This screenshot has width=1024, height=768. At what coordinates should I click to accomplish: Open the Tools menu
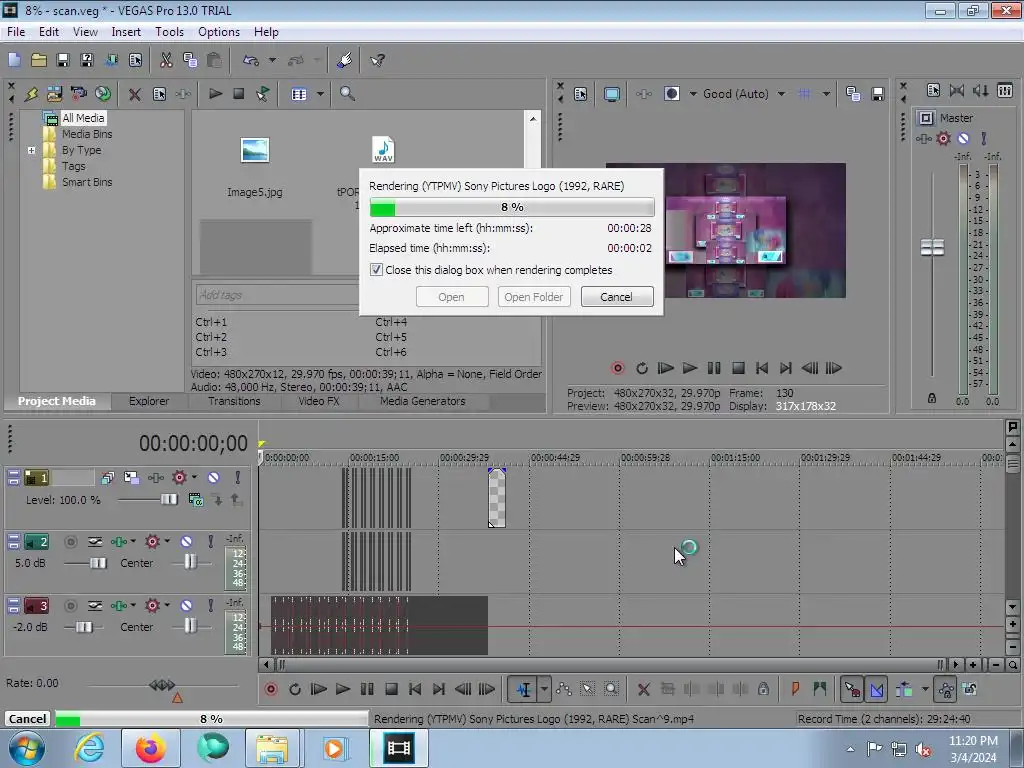169,31
